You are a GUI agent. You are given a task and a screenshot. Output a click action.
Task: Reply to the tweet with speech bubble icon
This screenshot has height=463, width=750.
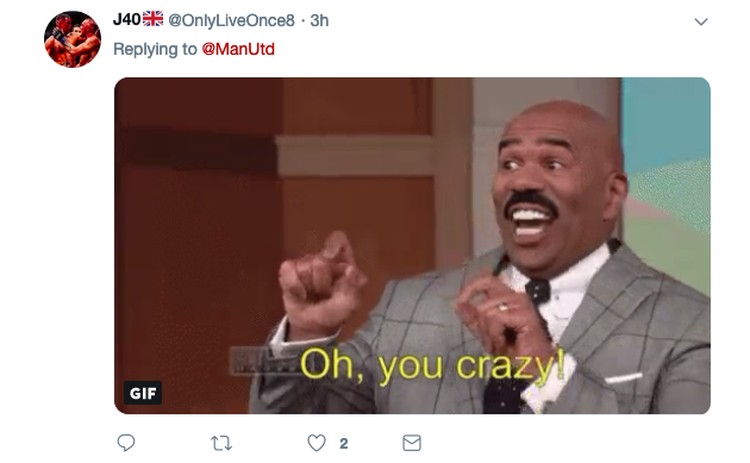[x=126, y=442]
